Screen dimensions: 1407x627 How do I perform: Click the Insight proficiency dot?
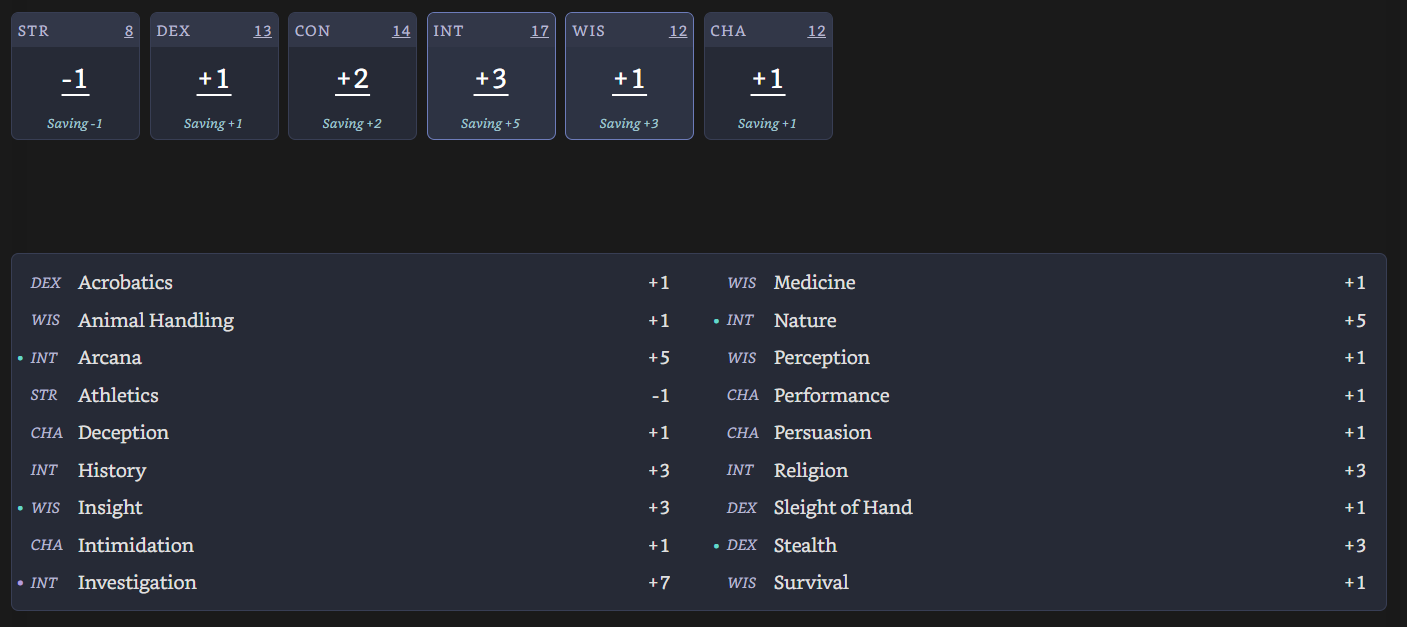[x=20, y=508]
